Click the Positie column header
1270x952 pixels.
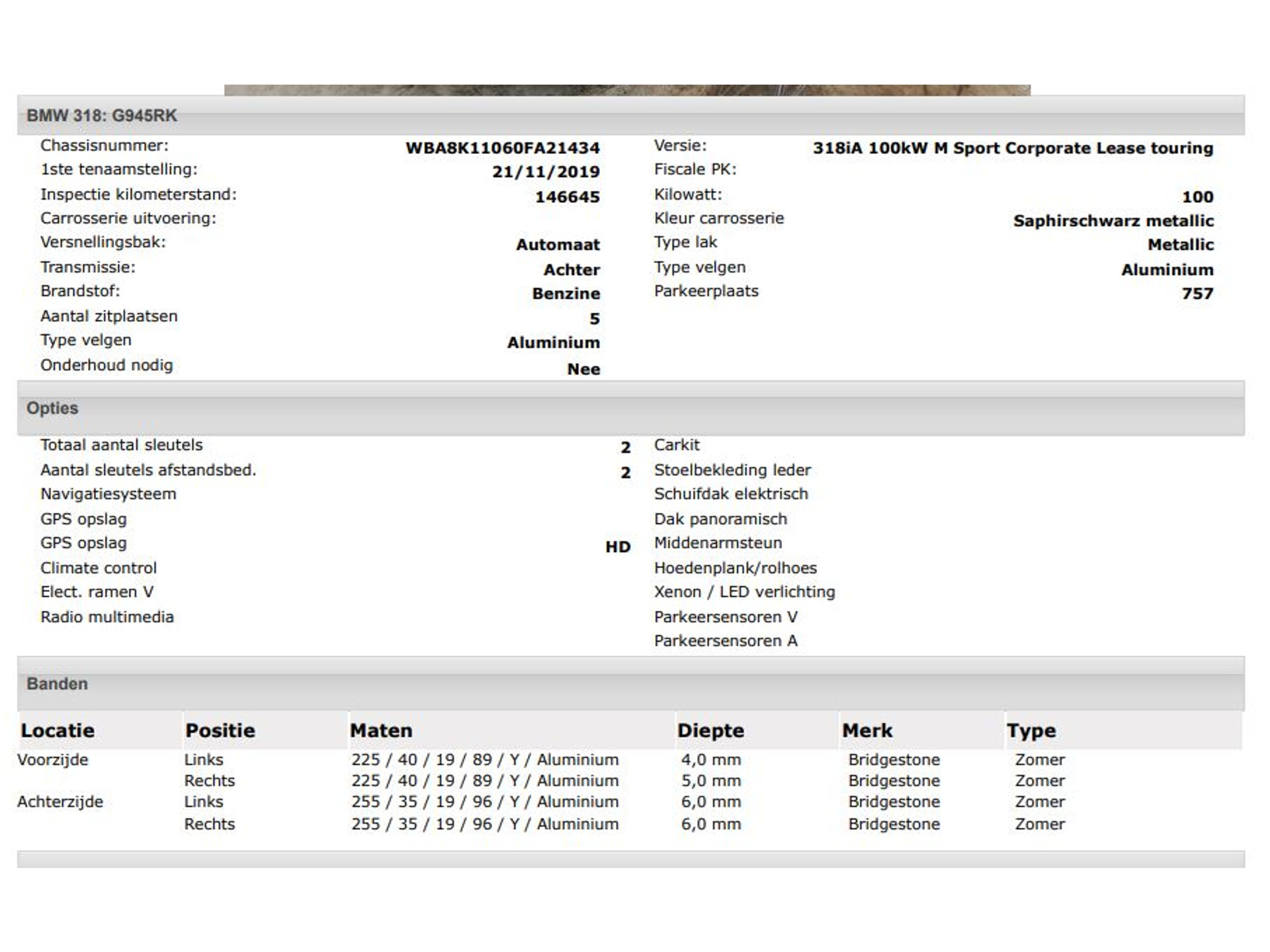pos(220,731)
